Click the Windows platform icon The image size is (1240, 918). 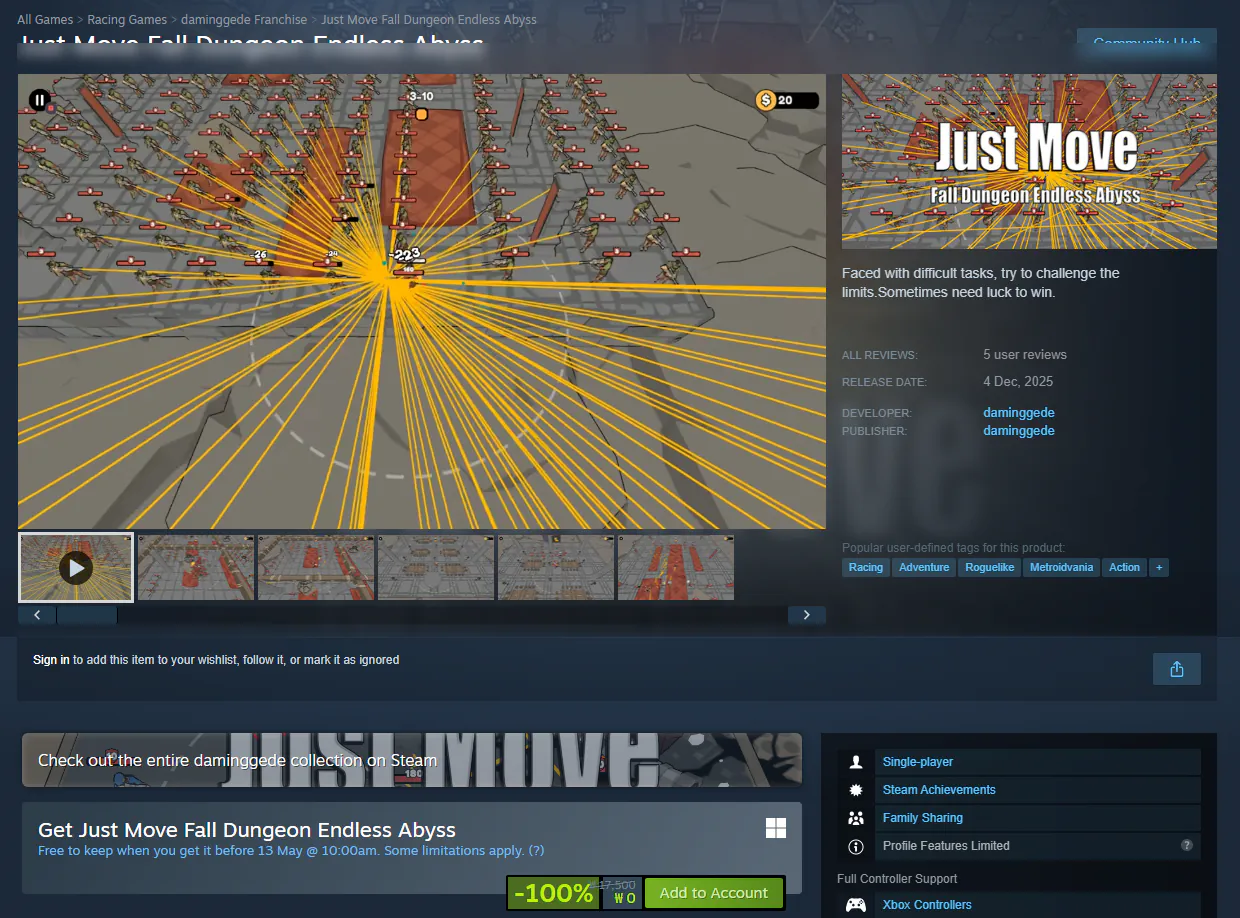click(x=775, y=828)
